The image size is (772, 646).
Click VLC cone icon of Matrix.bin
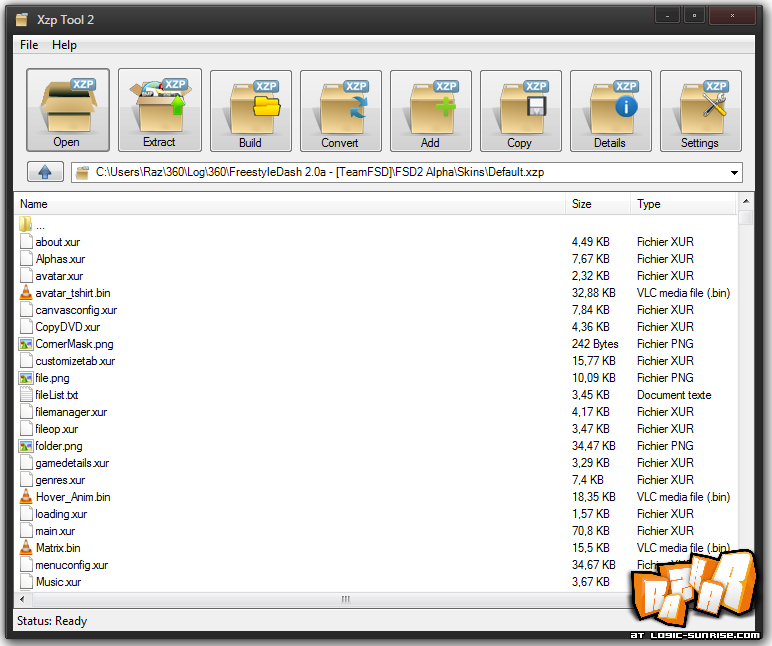pos(26,548)
